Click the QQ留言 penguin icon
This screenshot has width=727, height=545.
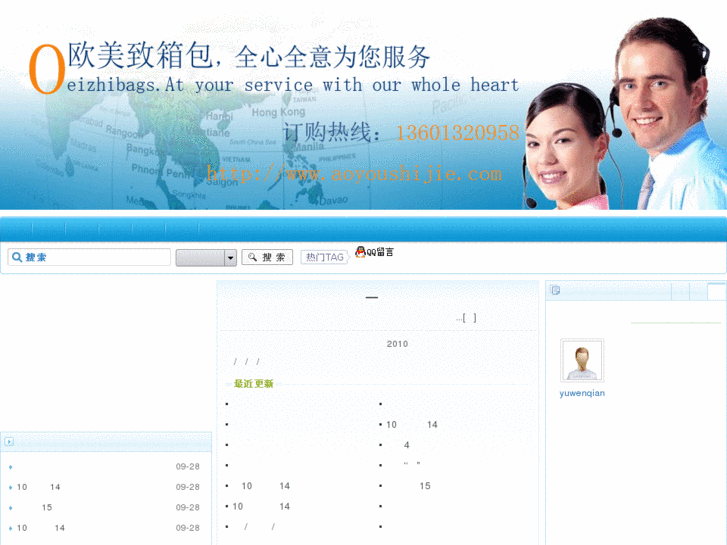coord(360,252)
